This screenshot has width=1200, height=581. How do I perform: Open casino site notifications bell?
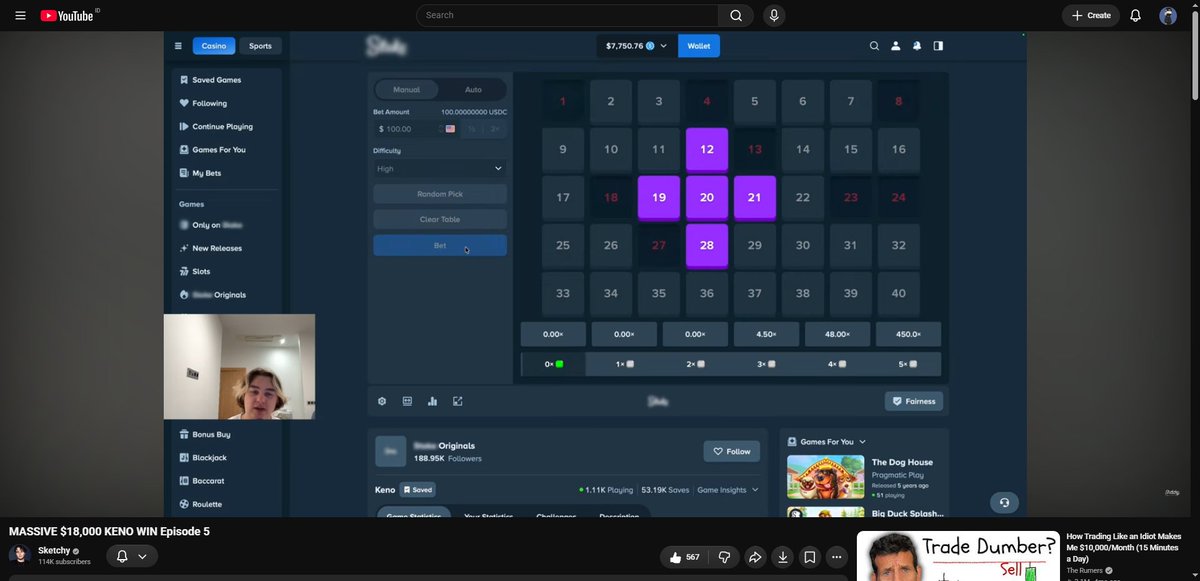(x=917, y=46)
